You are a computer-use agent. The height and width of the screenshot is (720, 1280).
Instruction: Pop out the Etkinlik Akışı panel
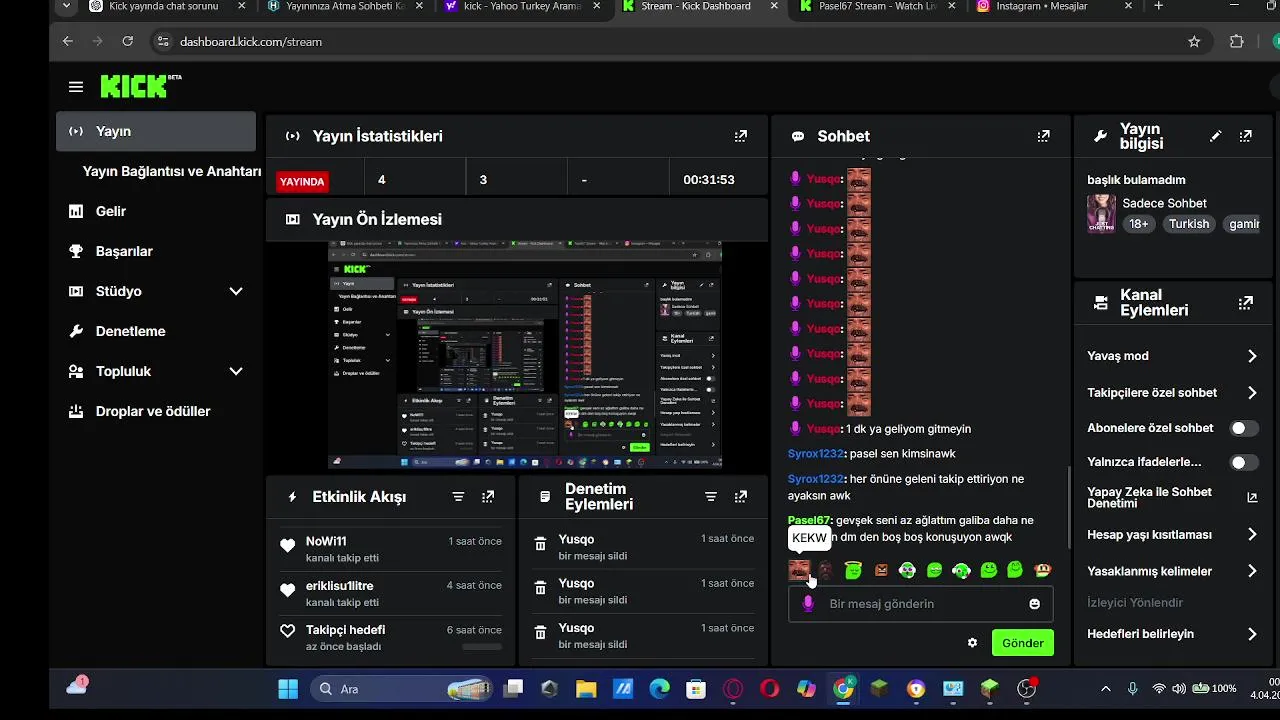coord(488,496)
